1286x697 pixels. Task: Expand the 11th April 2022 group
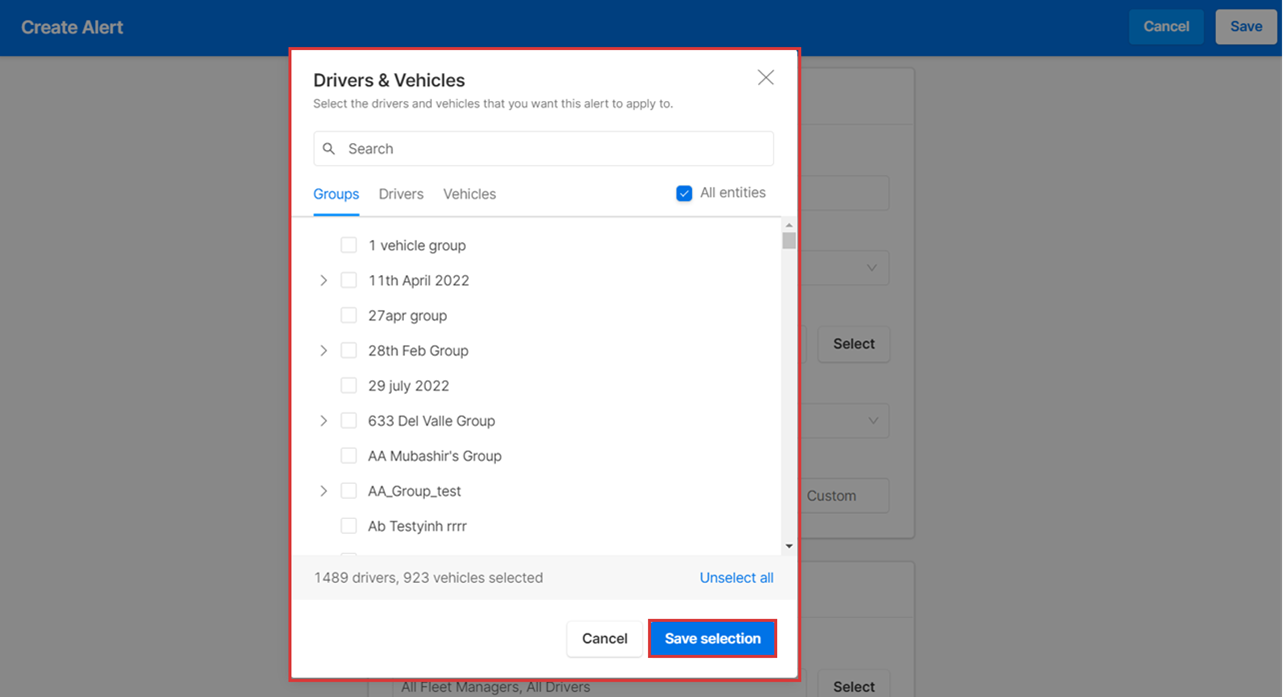[x=323, y=281]
